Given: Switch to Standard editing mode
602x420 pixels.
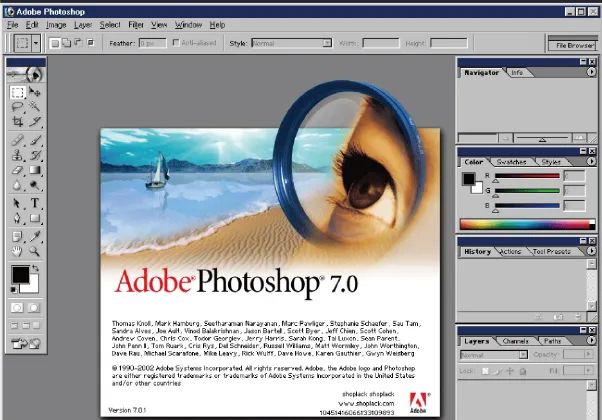Looking at the screenshot, I should [17, 308].
